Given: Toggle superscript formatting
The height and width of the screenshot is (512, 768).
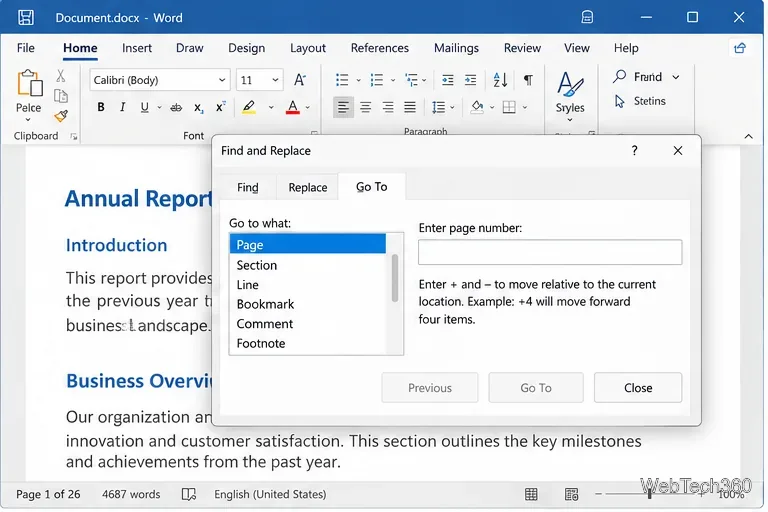Looking at the screenshot, I should coord(220,107).
